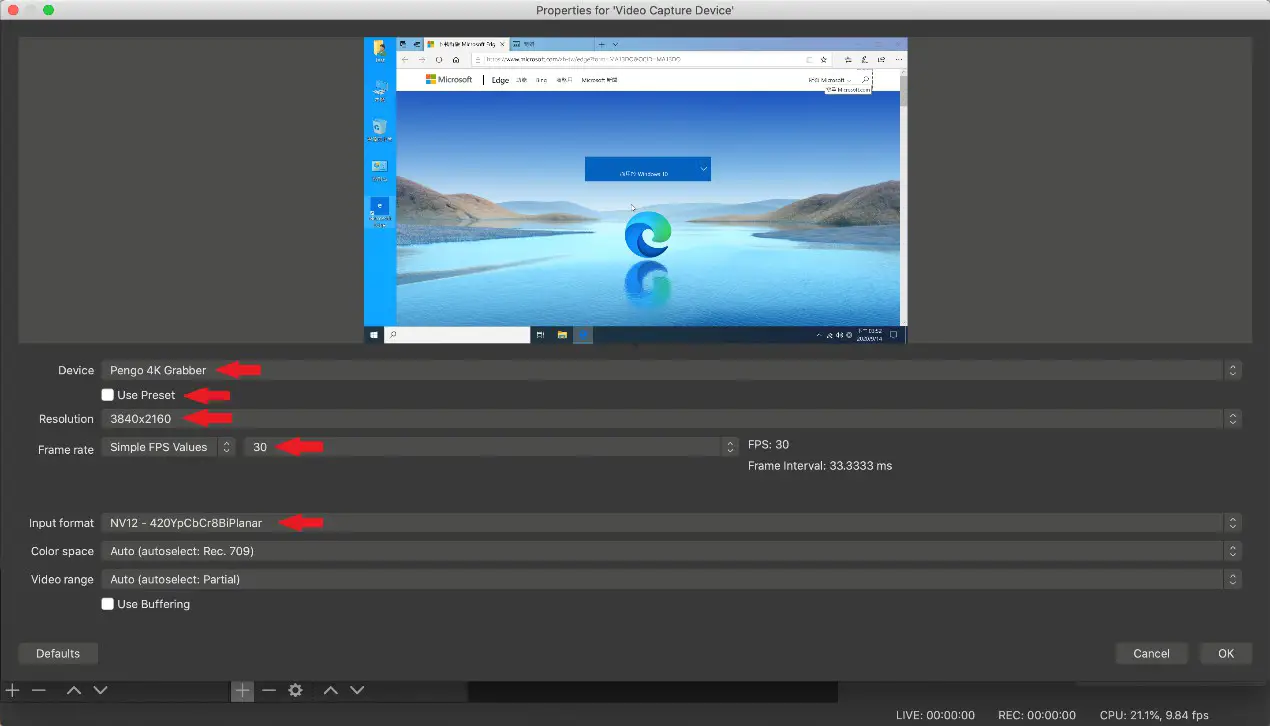Enable the Use Preset checkbox

[108, 395]
